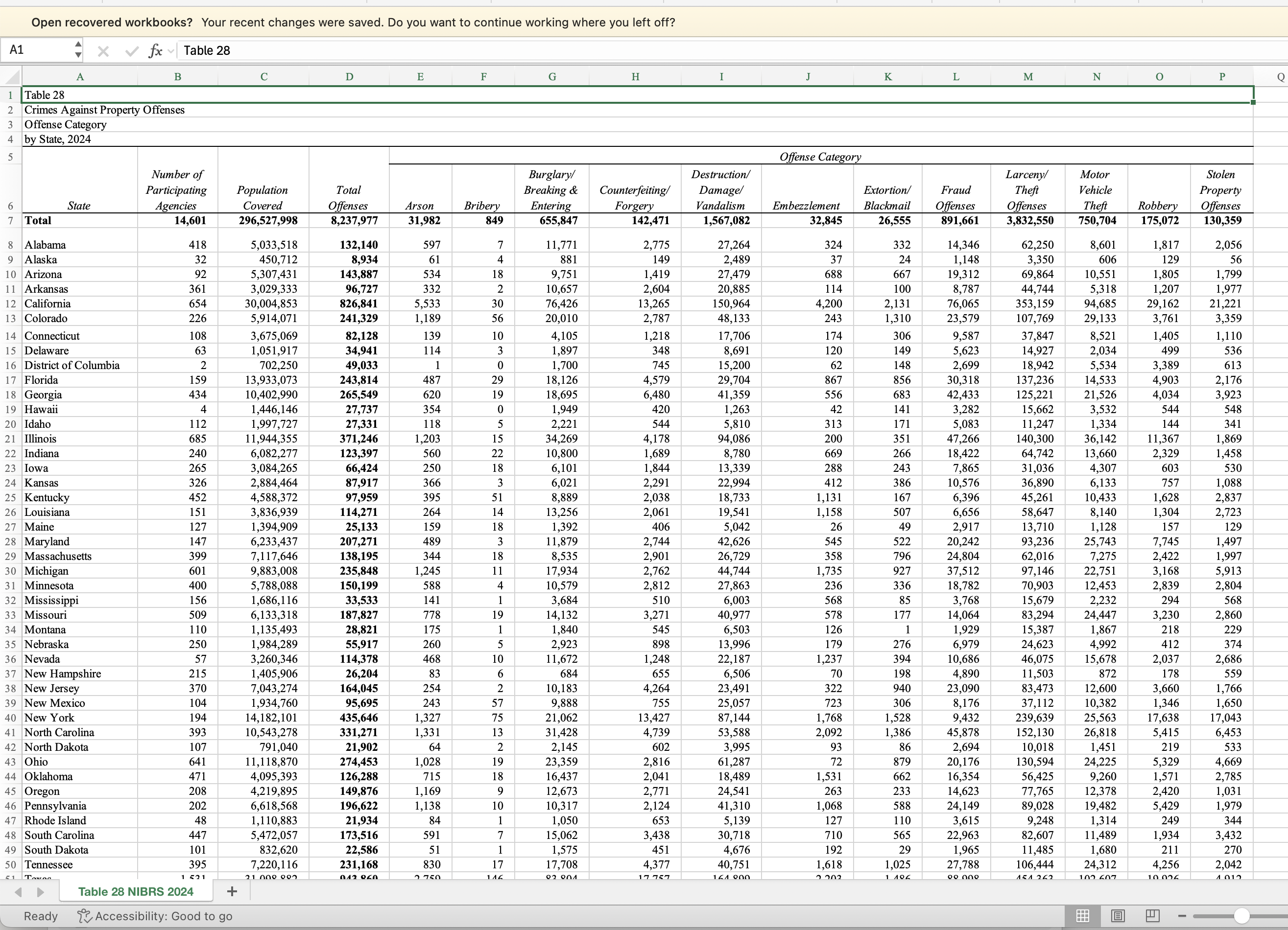Click the zoom out minus button

tap(1182, 916)
